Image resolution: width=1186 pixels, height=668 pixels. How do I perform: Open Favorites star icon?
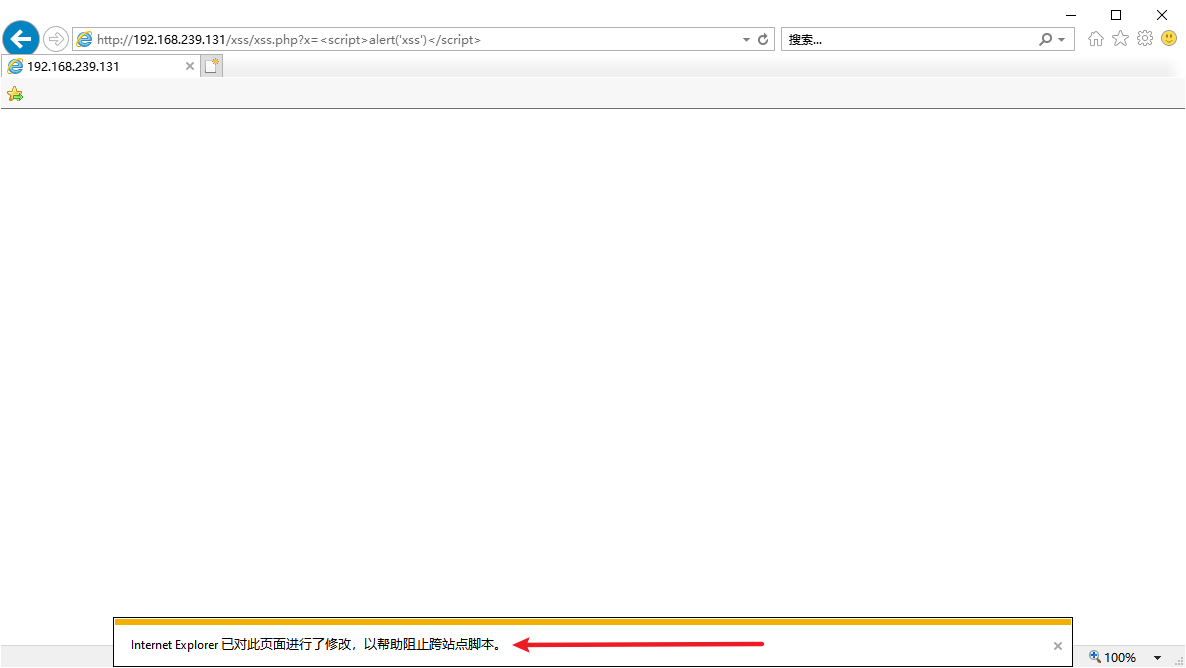click(1120, 39)
